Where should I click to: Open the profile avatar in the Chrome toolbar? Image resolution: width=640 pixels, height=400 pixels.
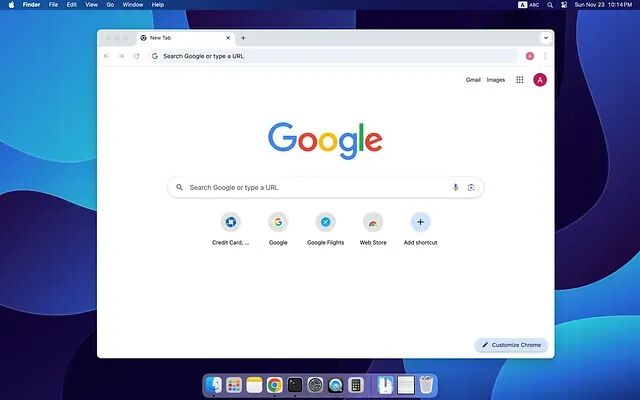click(530, 56)
